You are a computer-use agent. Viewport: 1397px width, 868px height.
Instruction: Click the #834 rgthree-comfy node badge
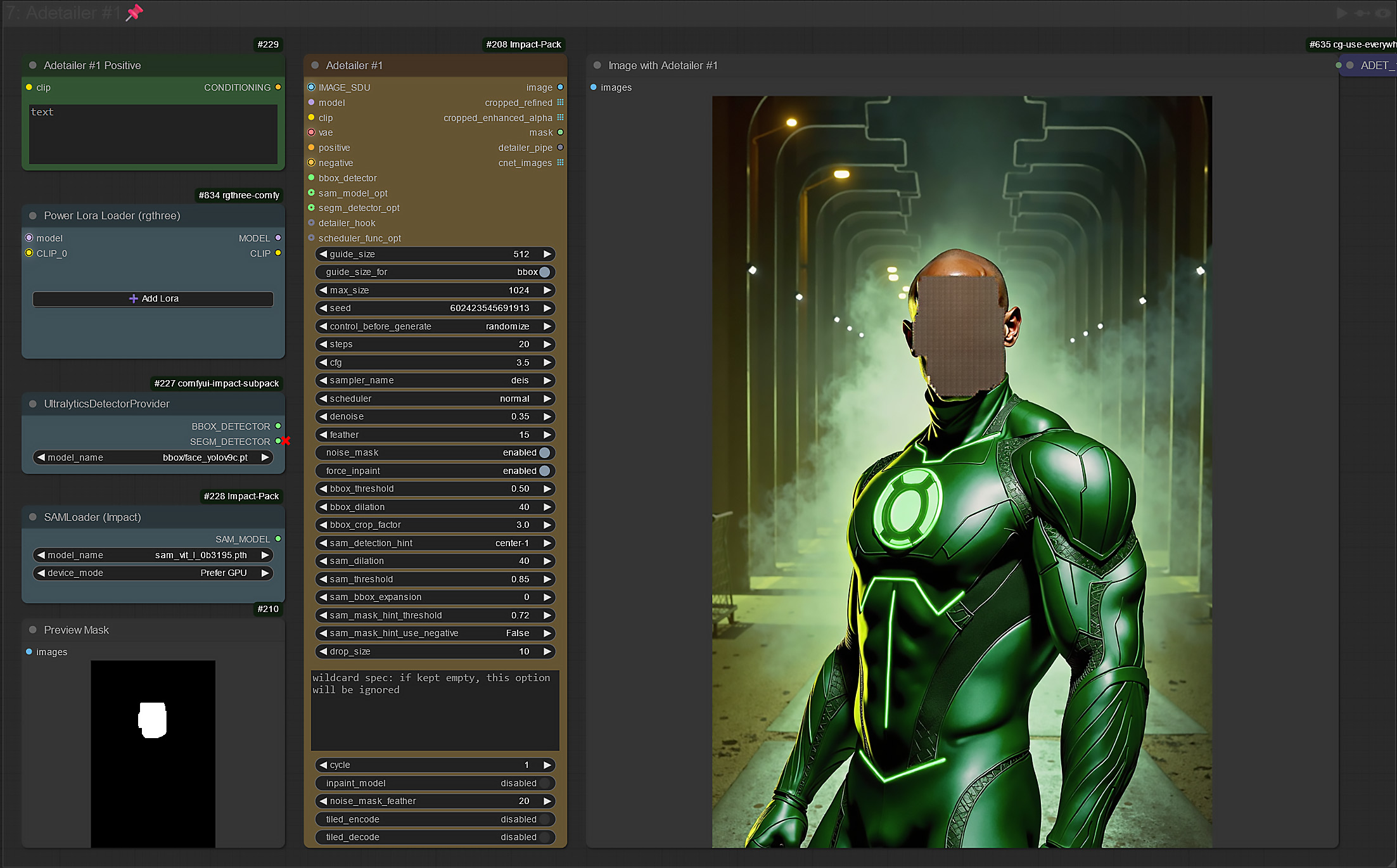click(239, 195)
